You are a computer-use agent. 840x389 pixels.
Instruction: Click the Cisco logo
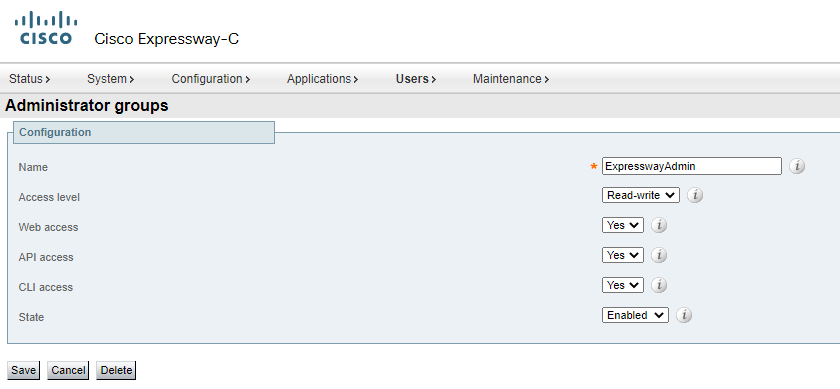46,28
